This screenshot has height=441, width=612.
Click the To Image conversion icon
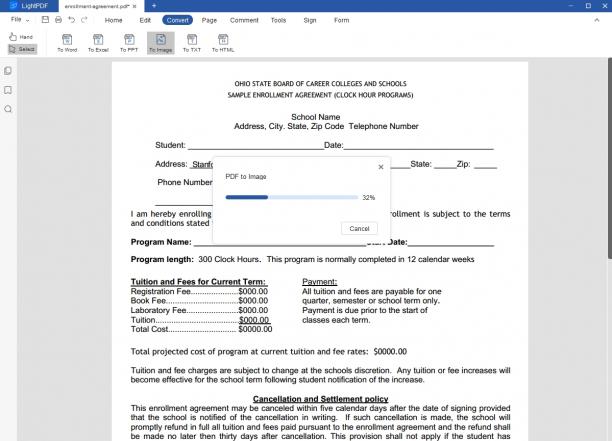(160, 43)
